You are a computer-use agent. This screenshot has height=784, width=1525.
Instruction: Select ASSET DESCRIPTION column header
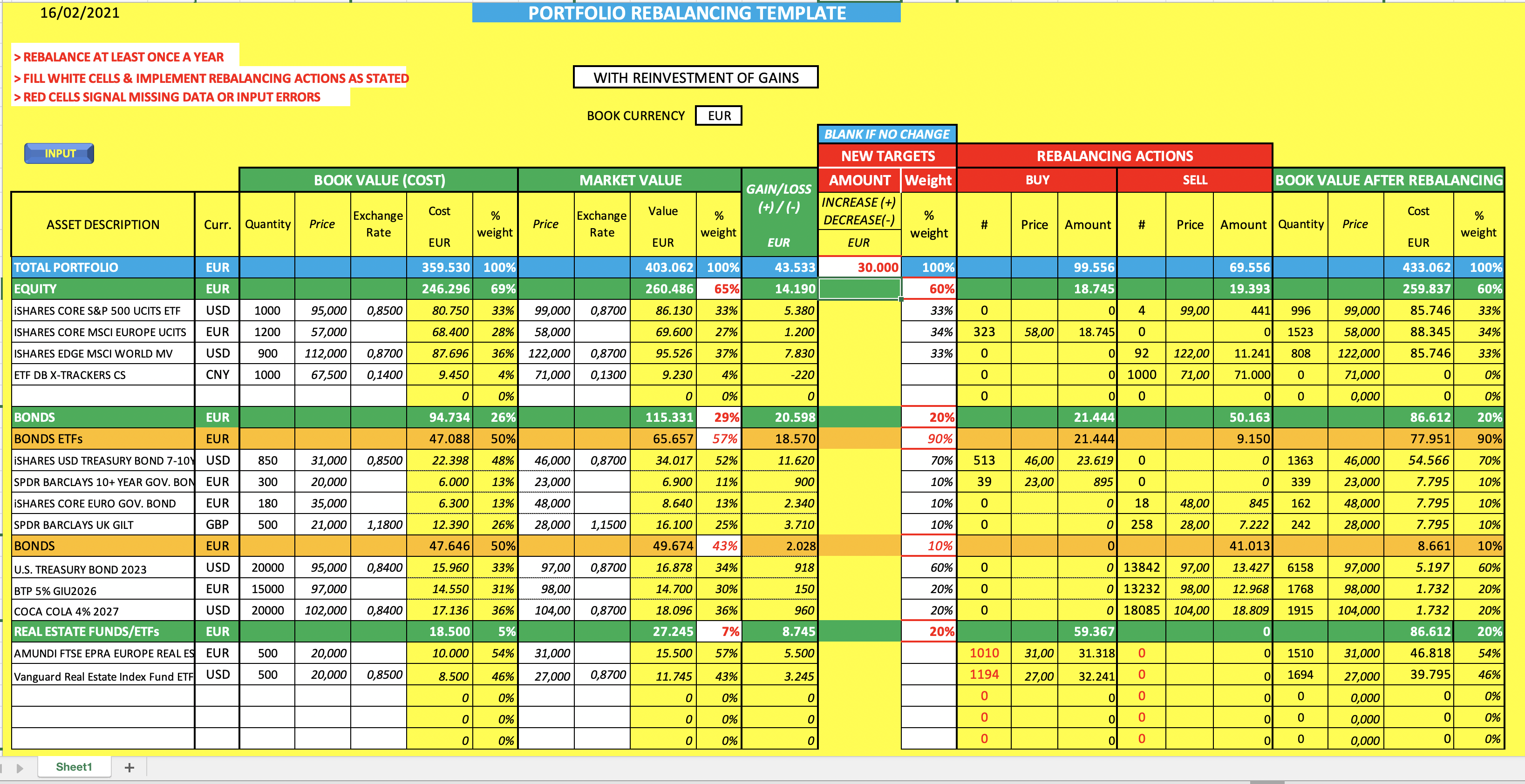(x=103, y=224)
